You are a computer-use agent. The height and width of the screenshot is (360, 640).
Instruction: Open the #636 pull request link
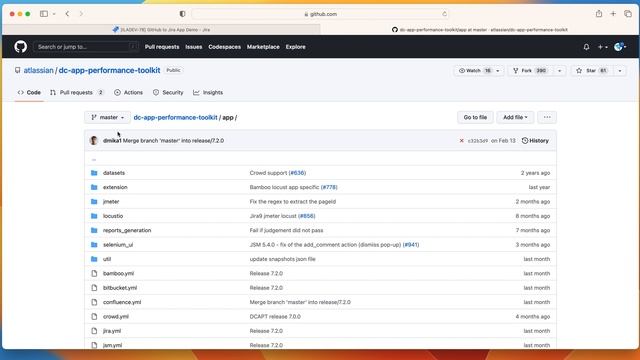[x=298, y=173]
